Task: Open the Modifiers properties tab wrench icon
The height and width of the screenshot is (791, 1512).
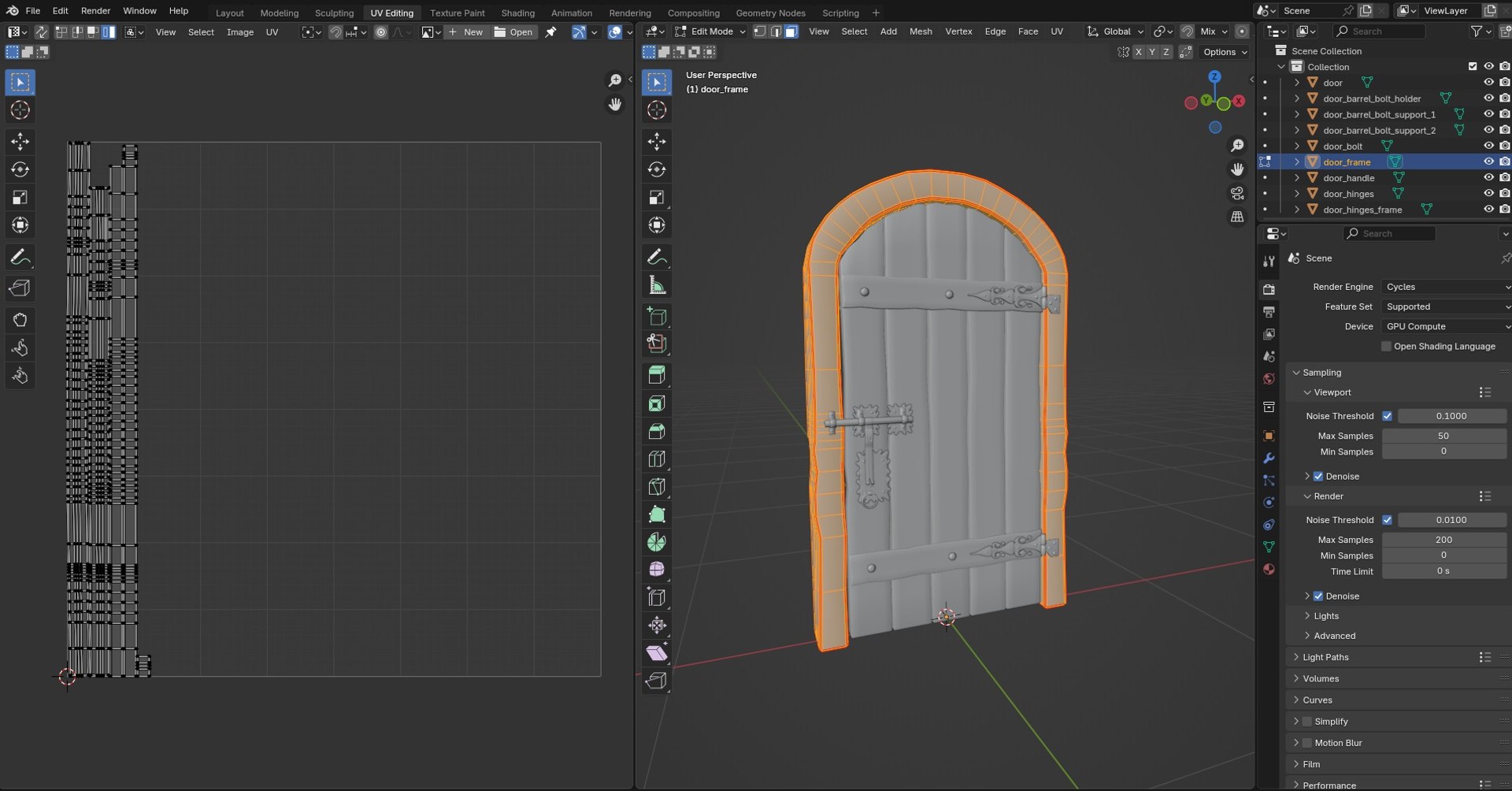Action: [x=1269, y=458]
